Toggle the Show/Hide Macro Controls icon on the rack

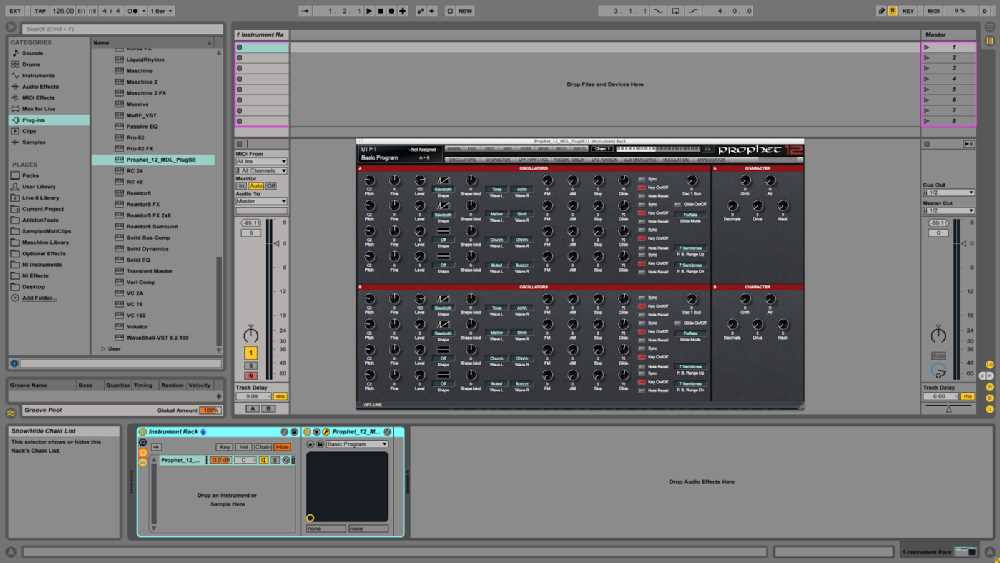[x=143, y=442]
